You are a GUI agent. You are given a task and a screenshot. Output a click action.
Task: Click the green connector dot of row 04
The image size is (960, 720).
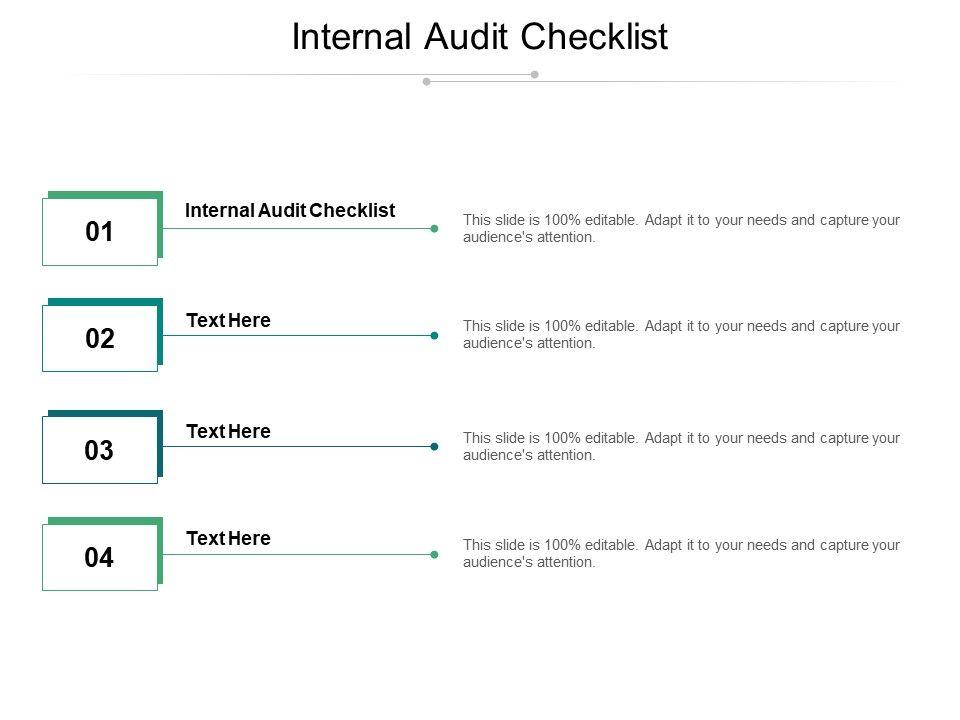pyautogui.click(x=434, y=554)
